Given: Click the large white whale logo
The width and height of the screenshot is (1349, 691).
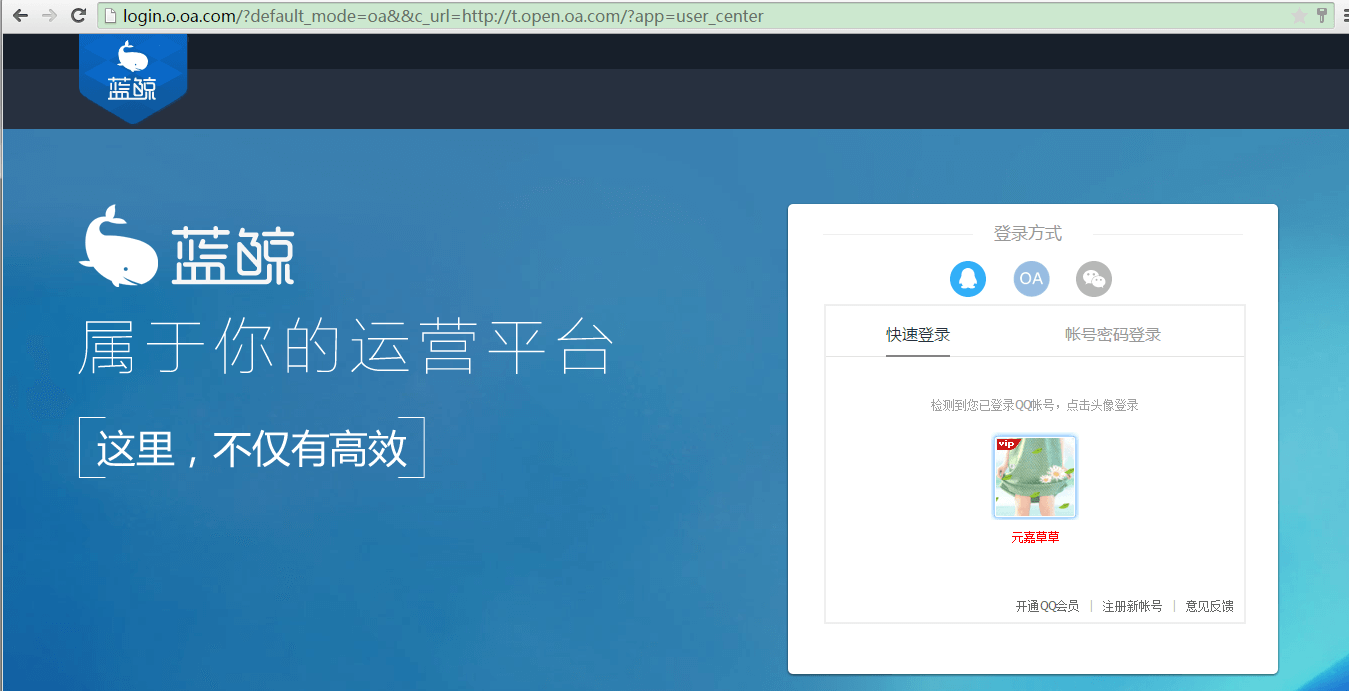Looking at the screenshot, I should coord(119,247).
